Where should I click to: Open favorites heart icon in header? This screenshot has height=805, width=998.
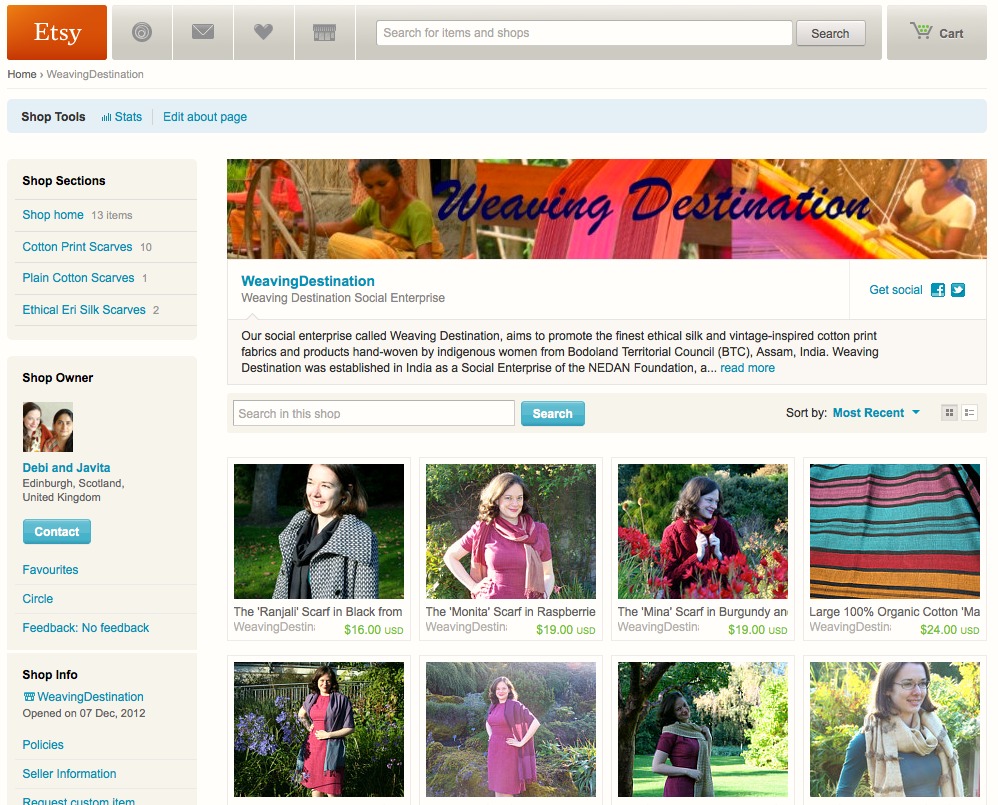[x=264, y=32]
